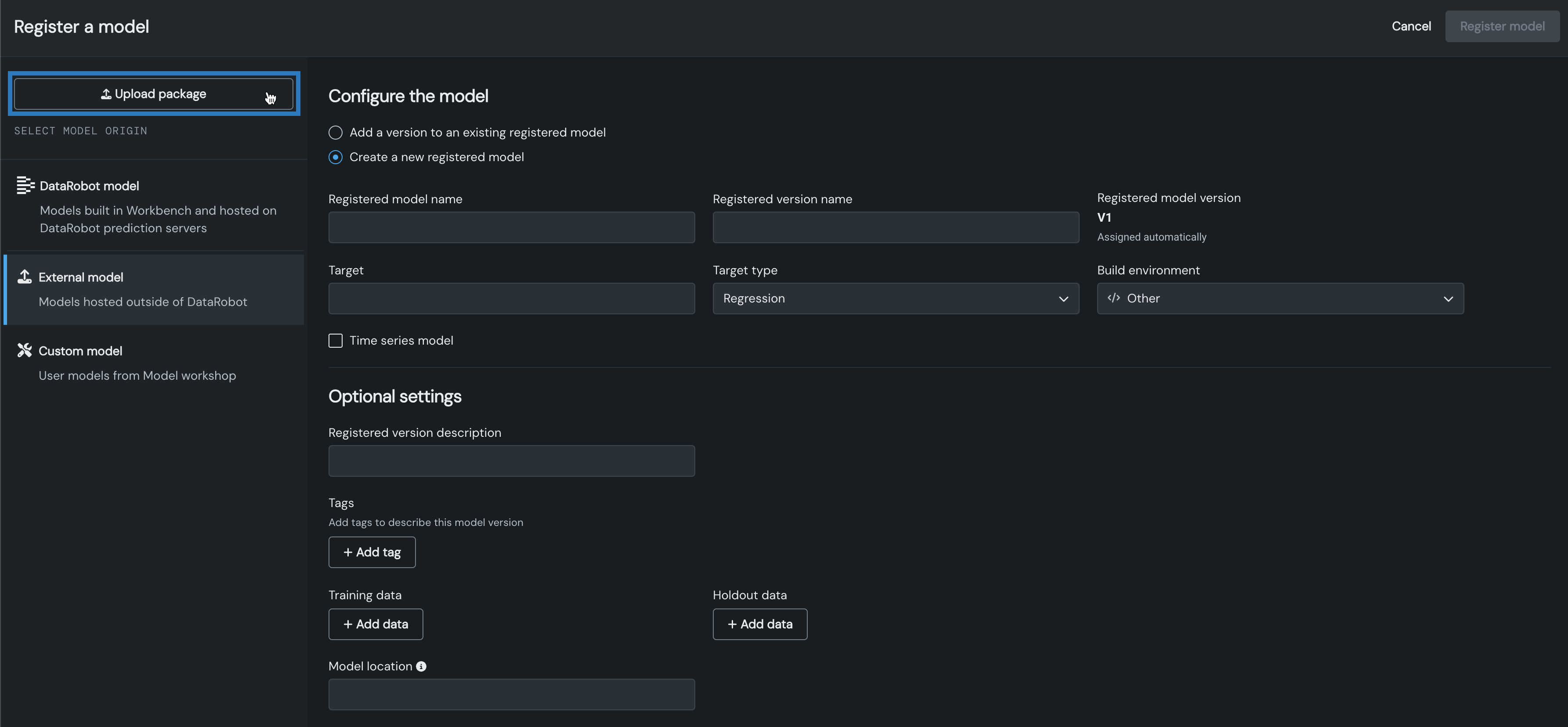Expand the Build environment dropdown arrow
This screenshot has width=1568, height=727.
pos(1448,299)
